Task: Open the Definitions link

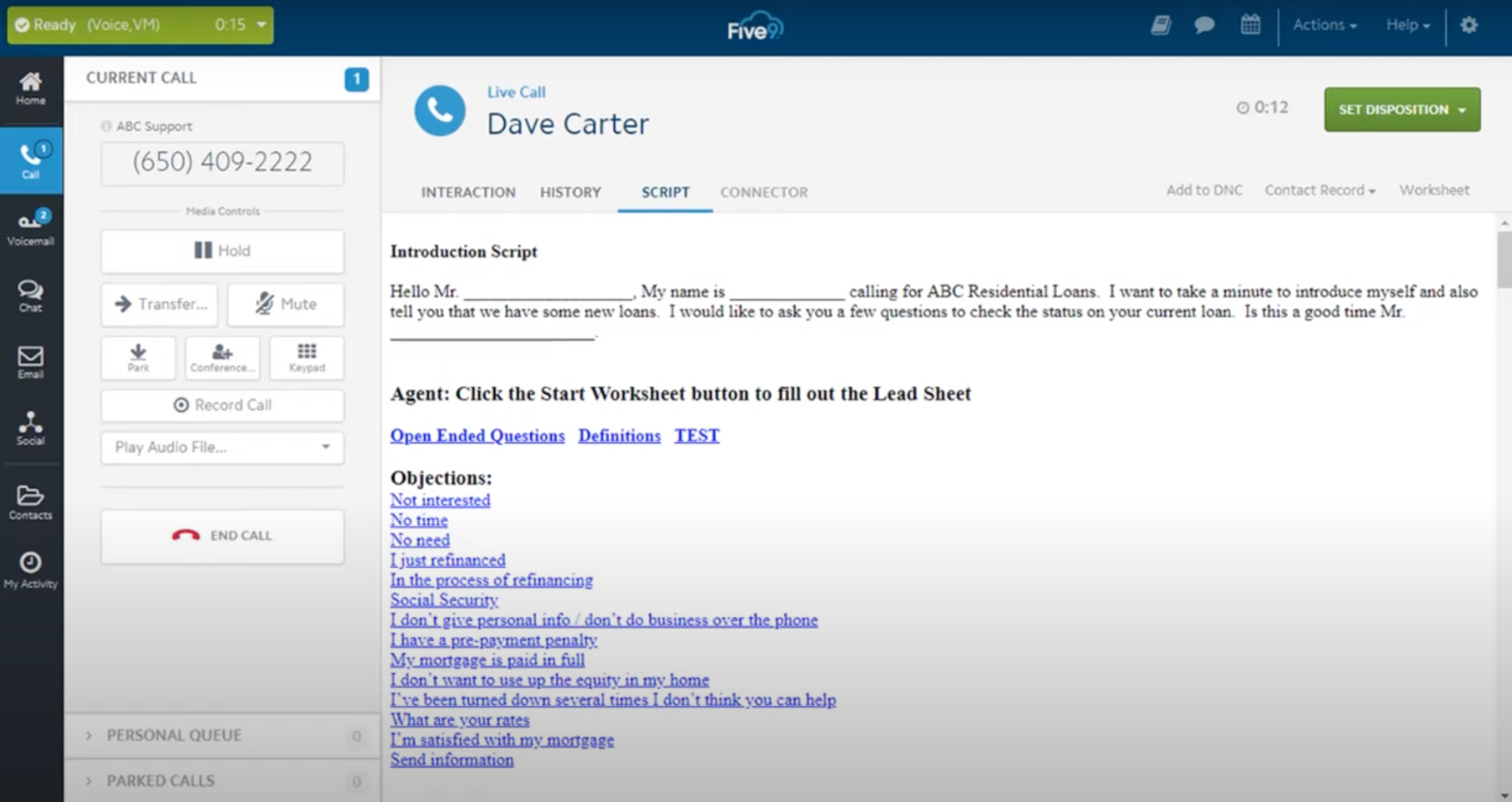Action: (619, 436)
